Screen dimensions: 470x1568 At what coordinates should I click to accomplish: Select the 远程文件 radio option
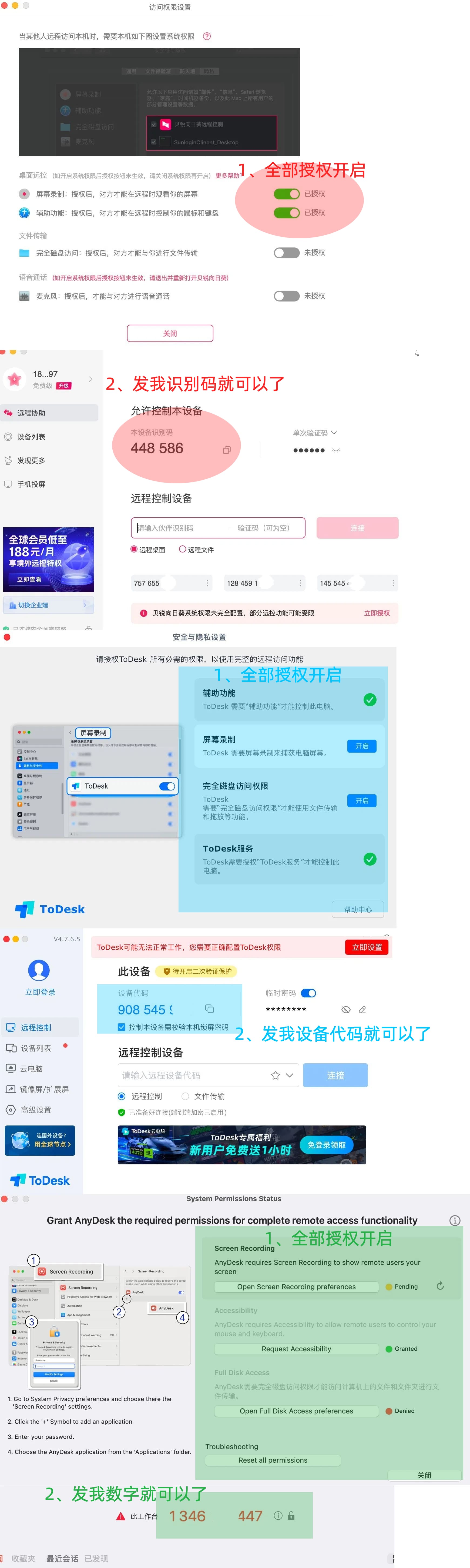coord(183,549)
